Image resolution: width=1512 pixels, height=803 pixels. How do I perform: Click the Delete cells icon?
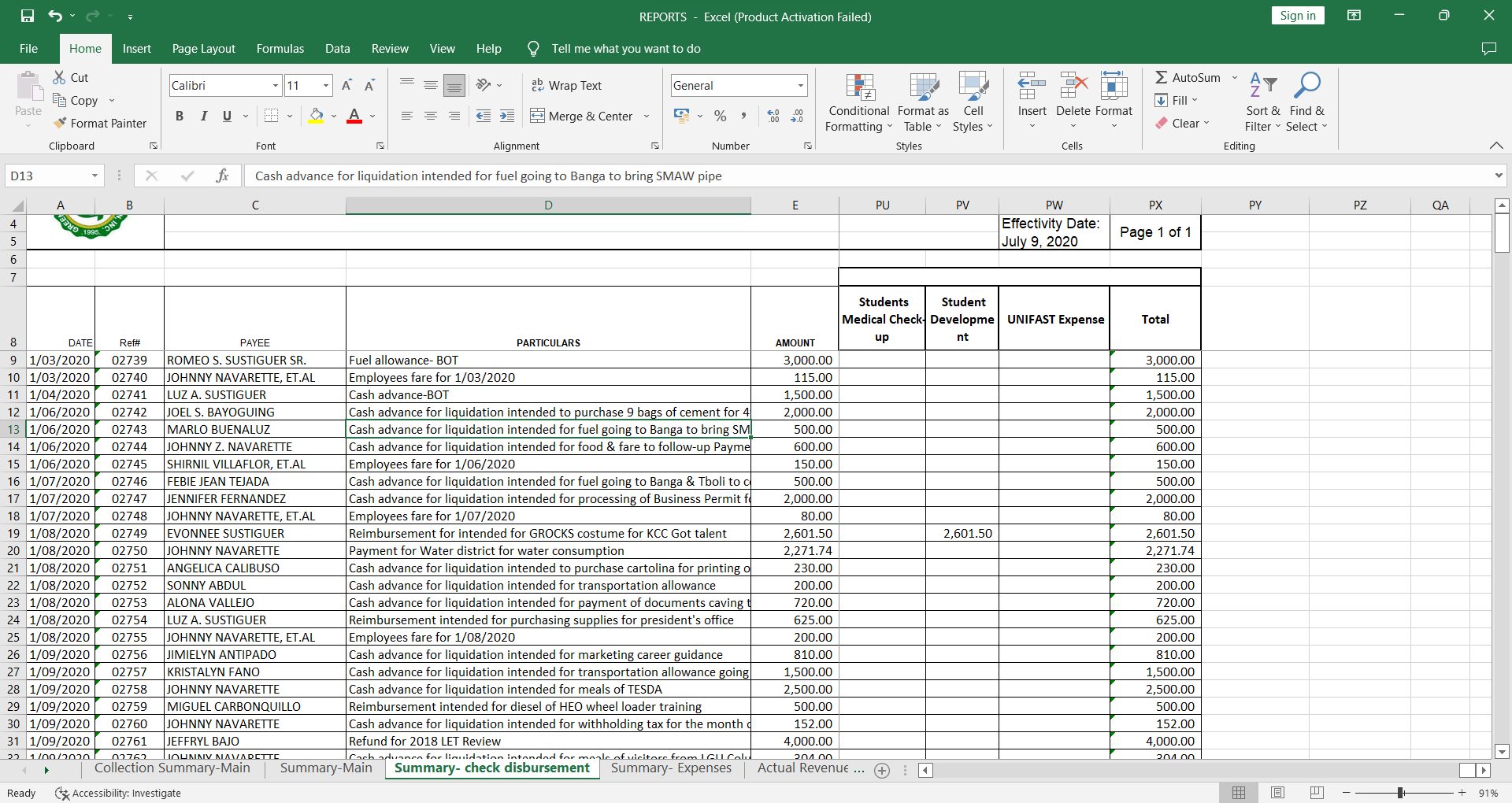(x=1073, y=85)
